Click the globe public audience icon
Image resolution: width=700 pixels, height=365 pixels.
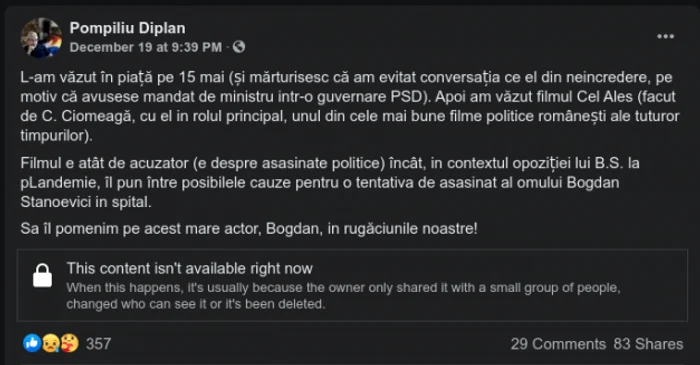(x=239, y=47)
